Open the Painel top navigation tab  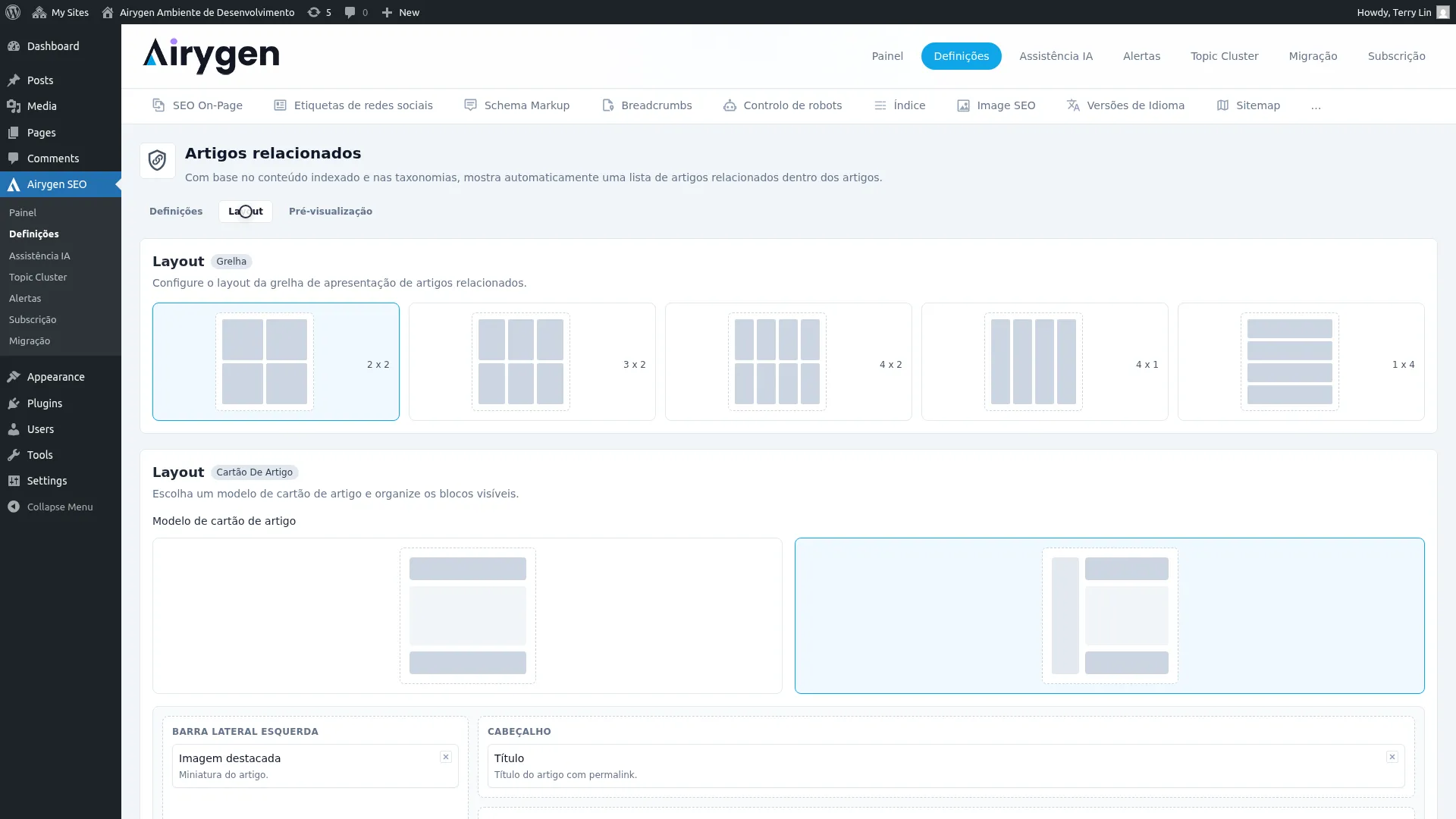(887, 56)
